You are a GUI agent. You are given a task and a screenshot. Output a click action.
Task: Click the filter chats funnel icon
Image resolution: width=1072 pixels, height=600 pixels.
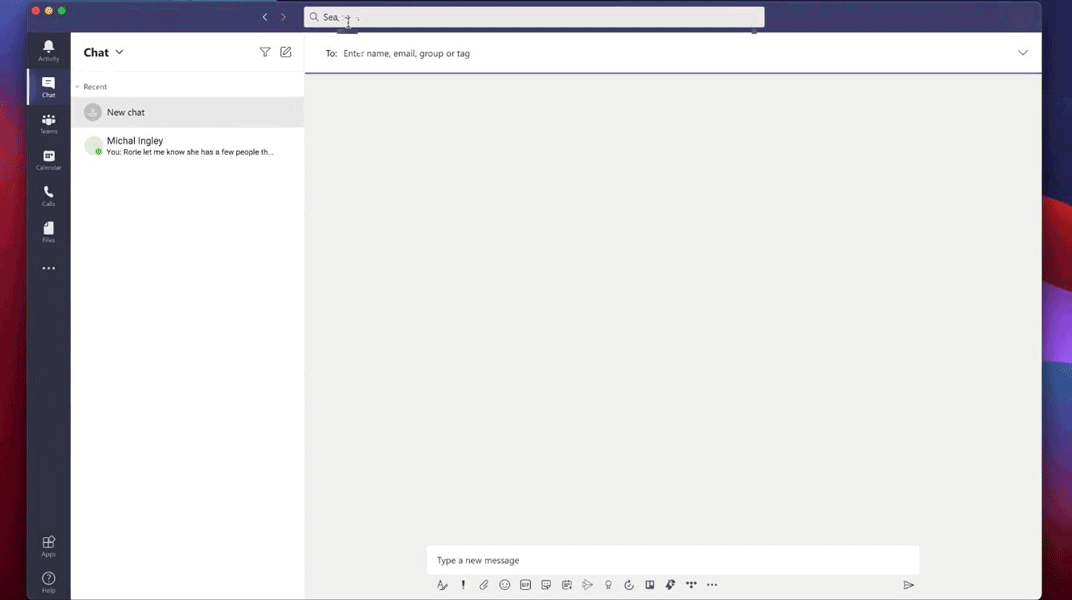(265, 52)
